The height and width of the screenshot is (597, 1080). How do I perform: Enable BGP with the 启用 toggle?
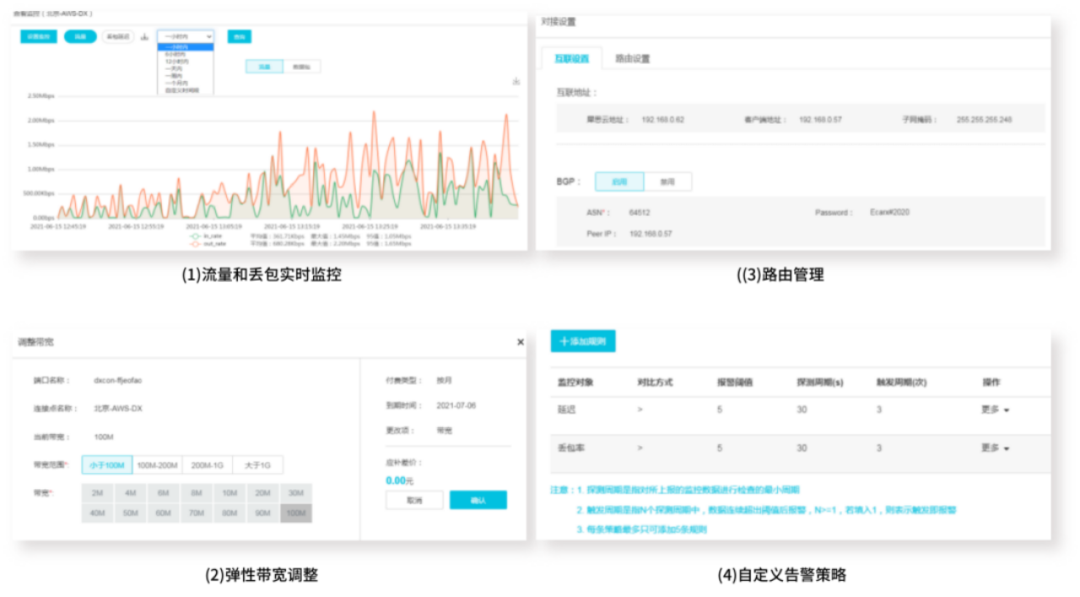[619, 182]
